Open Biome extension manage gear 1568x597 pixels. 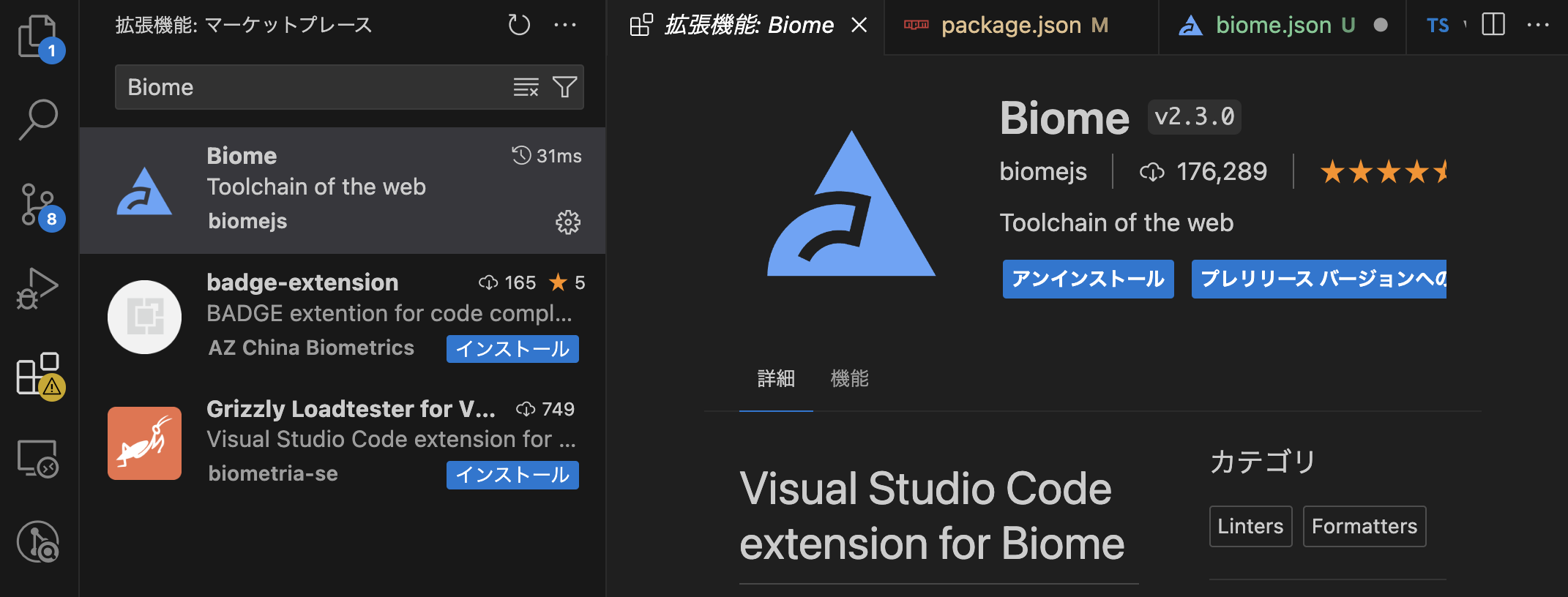click(x=568, y=222)
